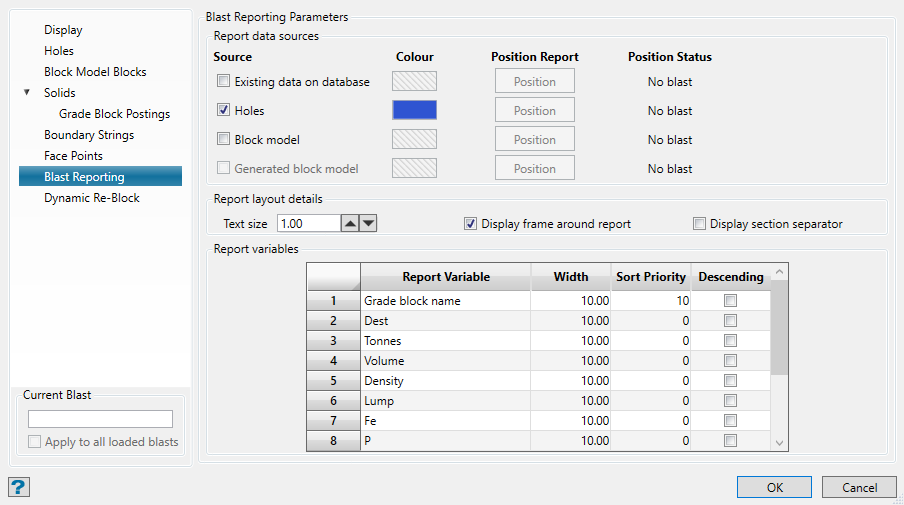Decrease text size with down arrow

pyautogui.click(x=368, y=224)
